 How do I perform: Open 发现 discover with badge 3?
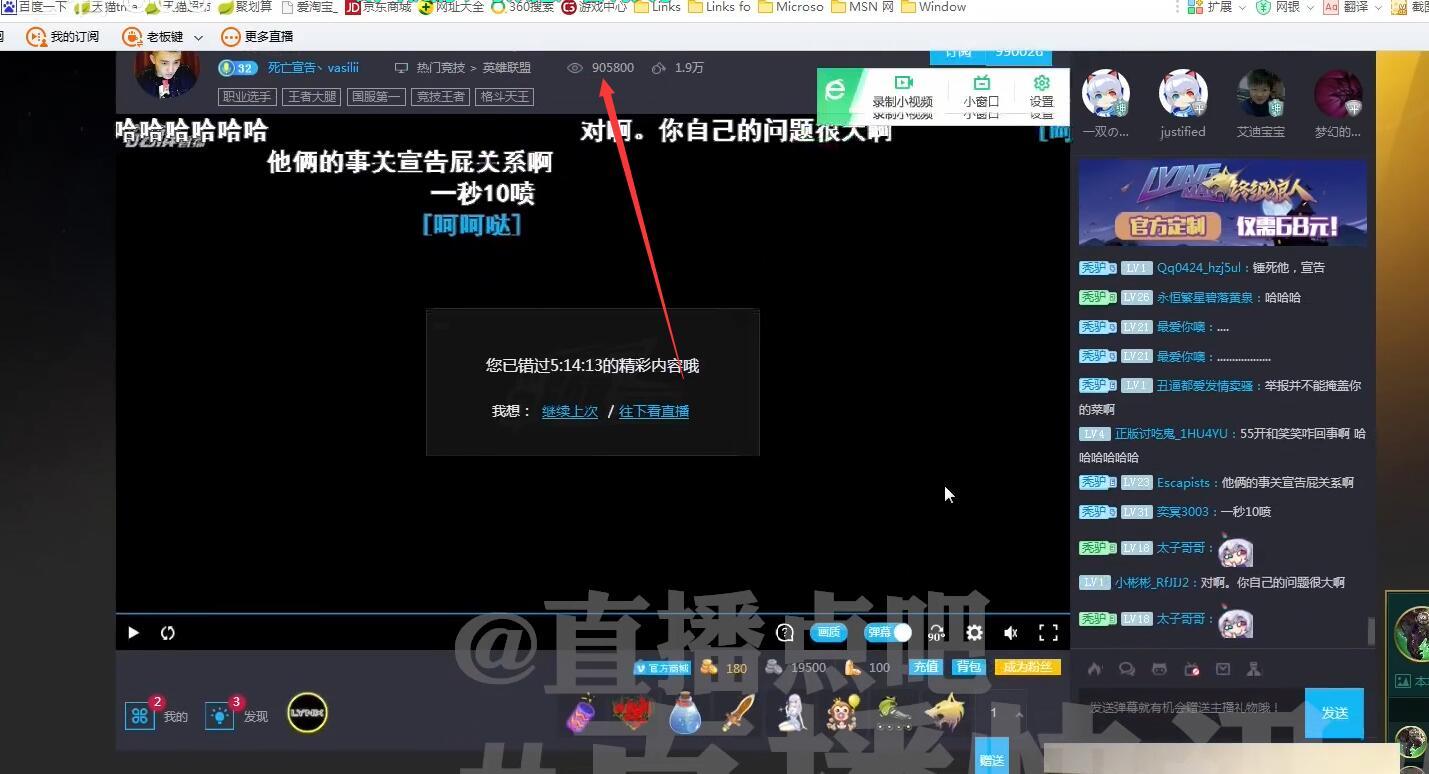click(236, 714)
